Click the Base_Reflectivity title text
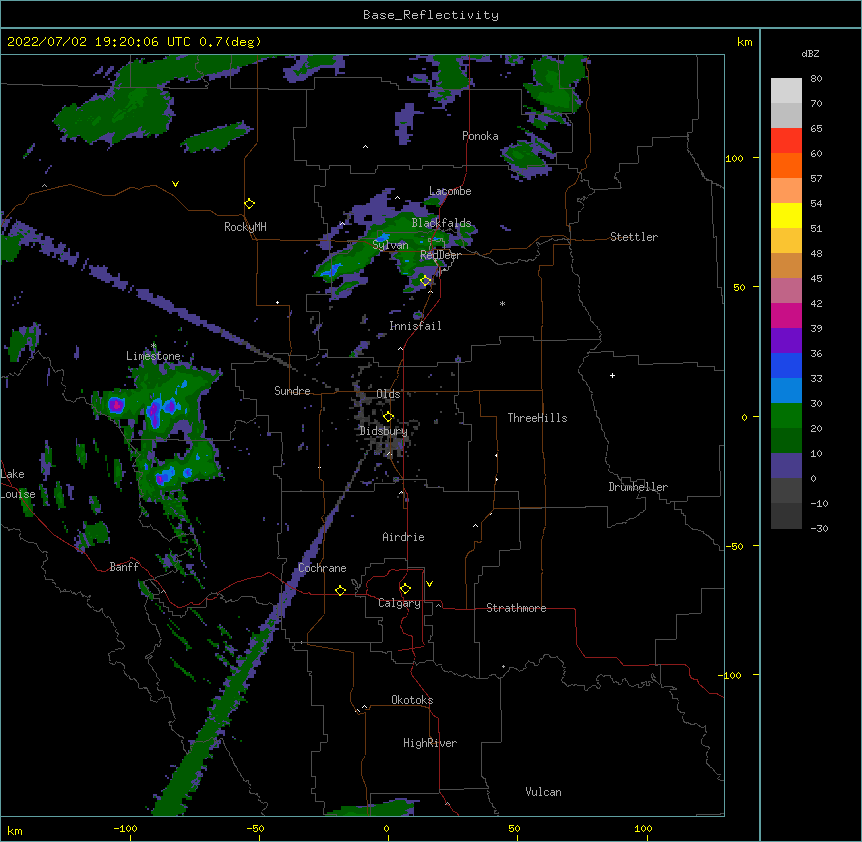Viewport: 862px width, 842px height. point(431,15)
